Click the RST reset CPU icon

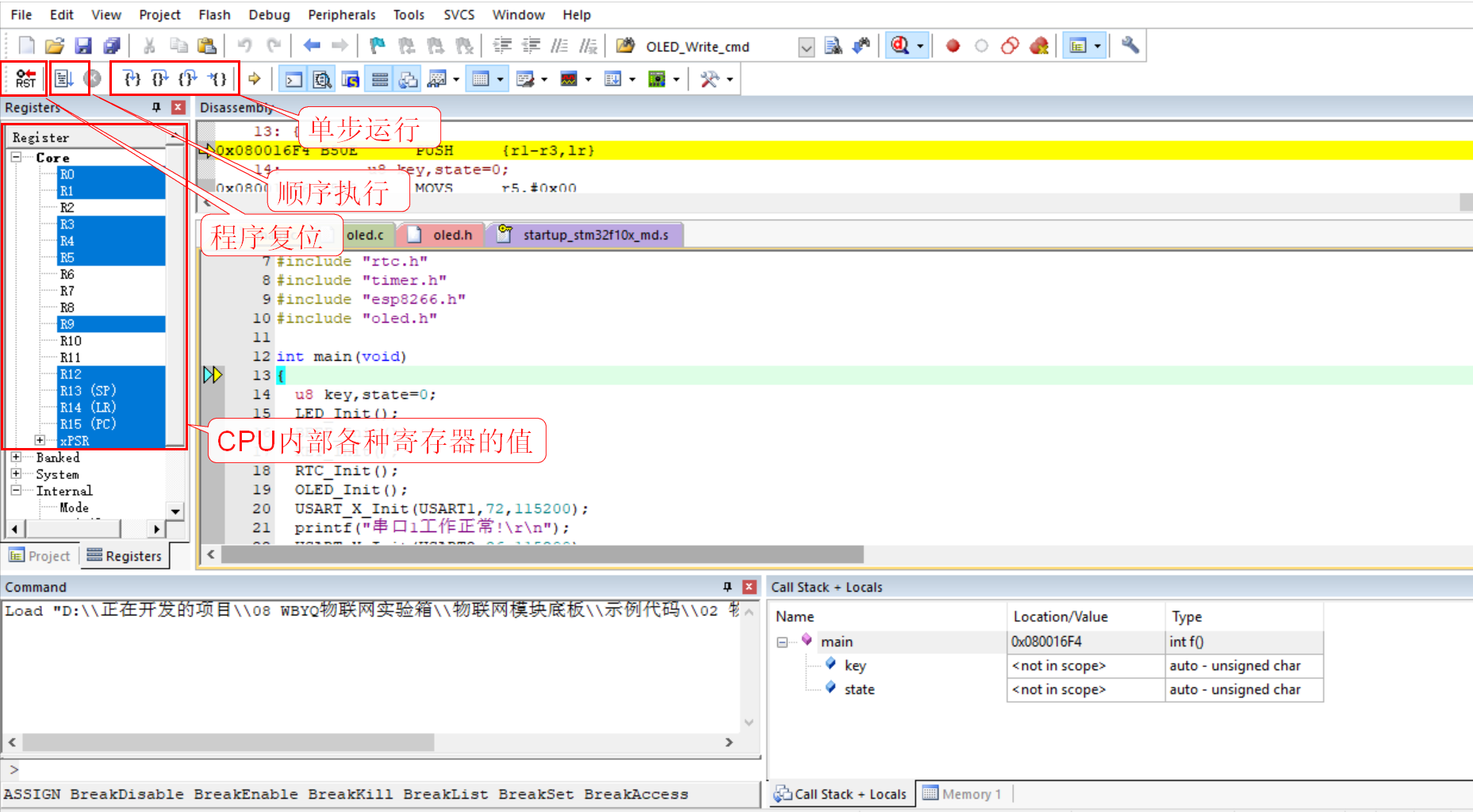25,79
